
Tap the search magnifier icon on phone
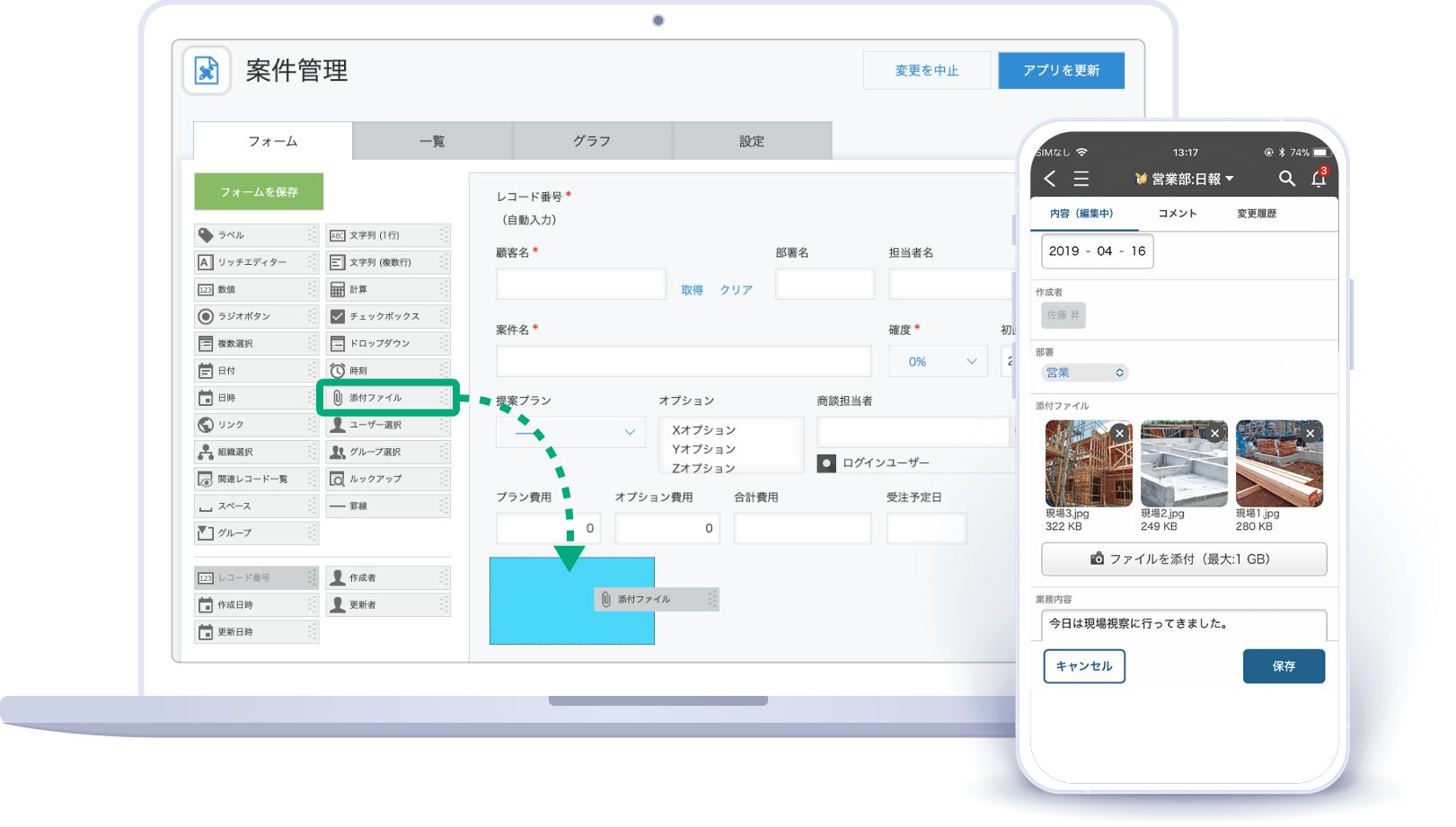click(x=1286, y=179)
